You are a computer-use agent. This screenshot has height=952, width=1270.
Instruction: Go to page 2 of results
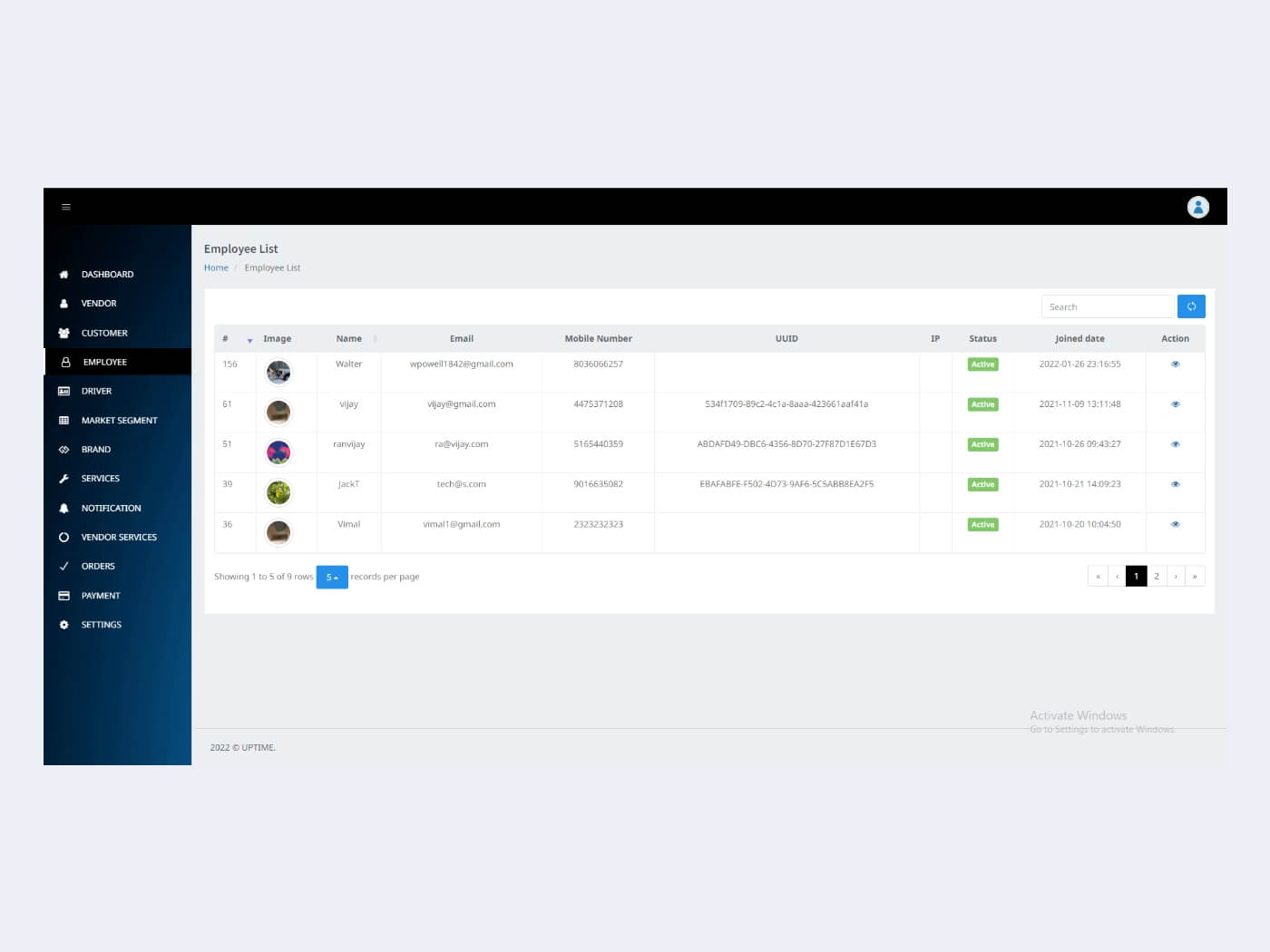pos(1157,577)
